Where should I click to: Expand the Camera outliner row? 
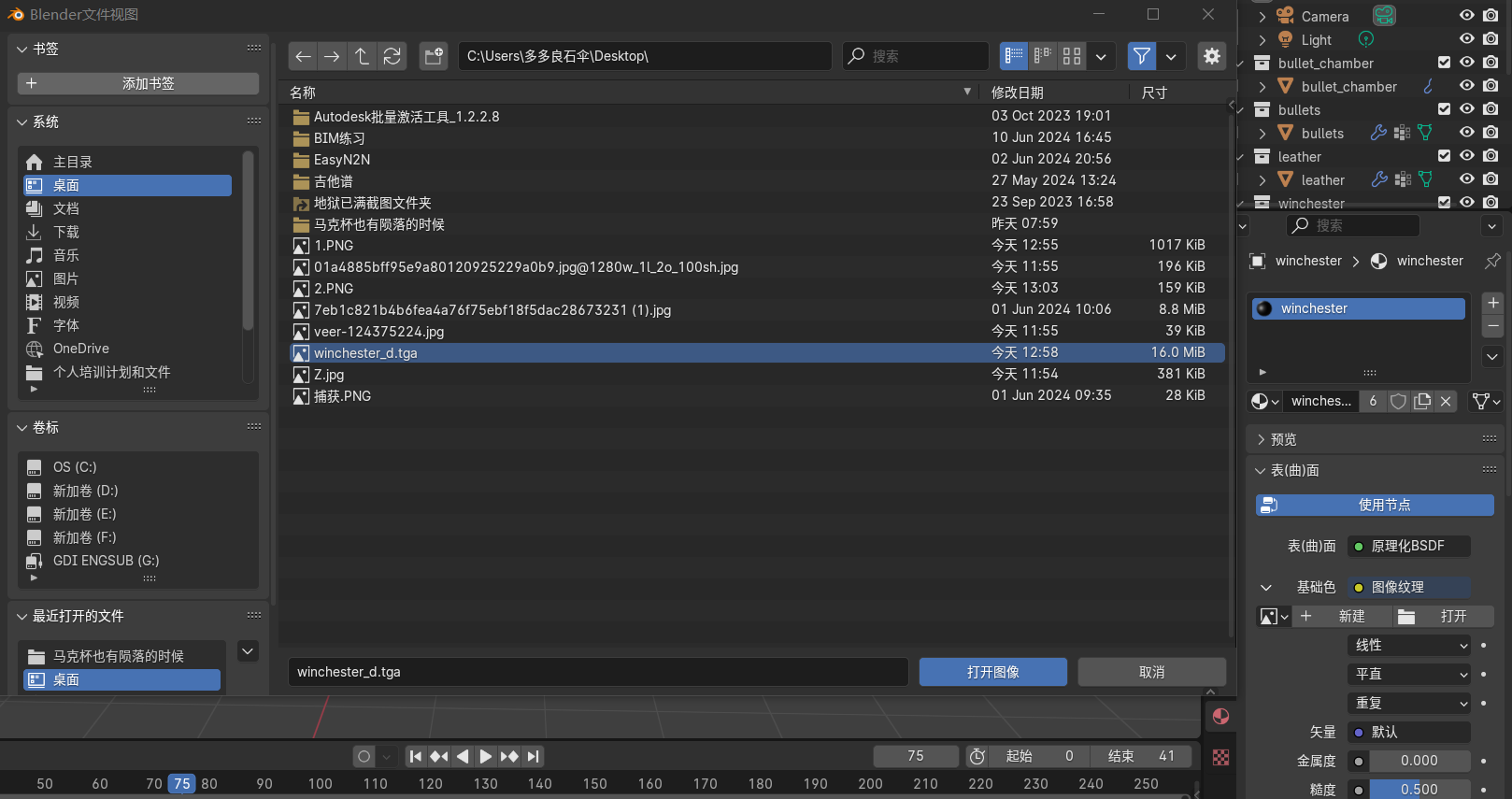coord(1262,17)
